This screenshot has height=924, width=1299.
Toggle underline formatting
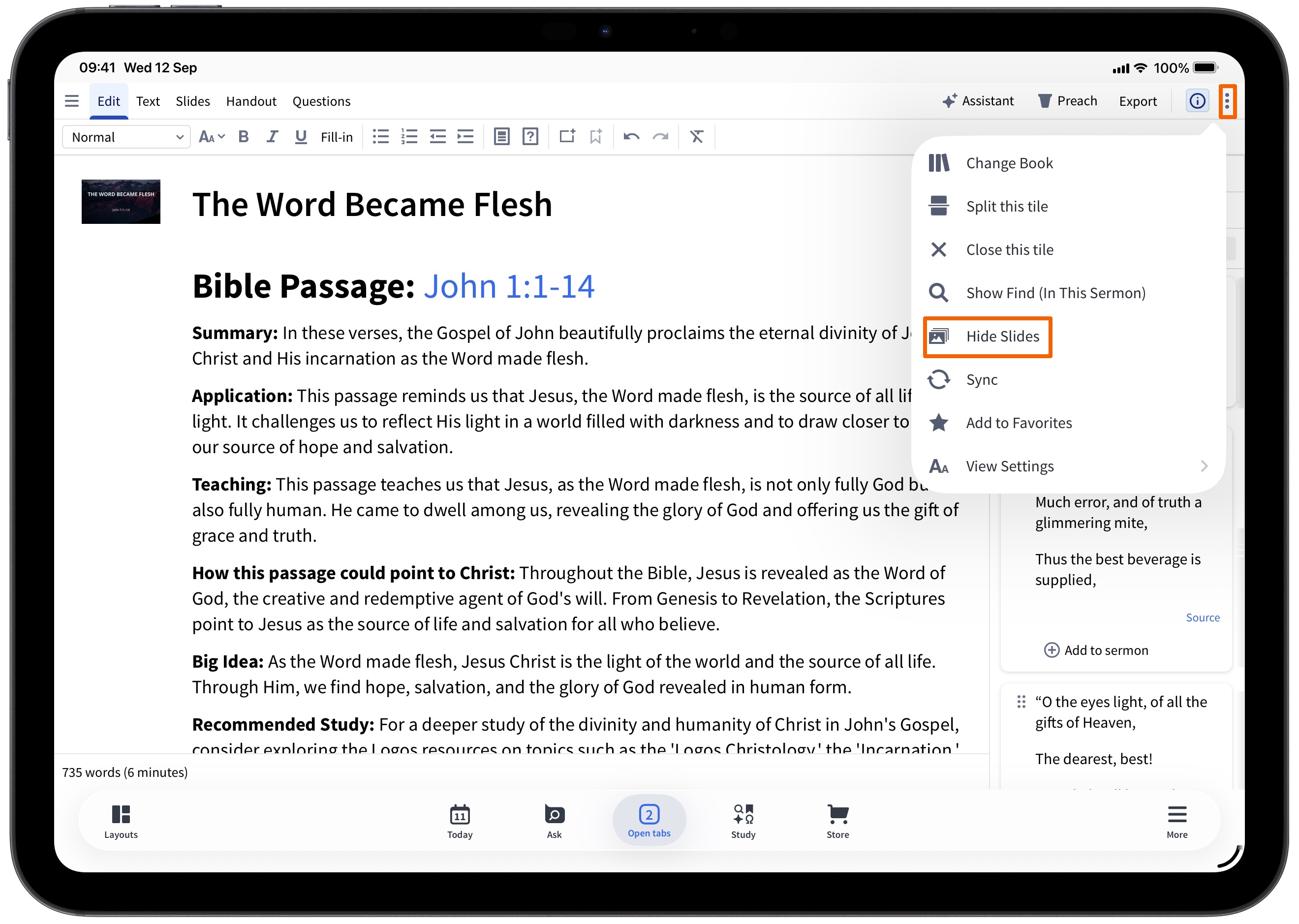coord(301,137)
